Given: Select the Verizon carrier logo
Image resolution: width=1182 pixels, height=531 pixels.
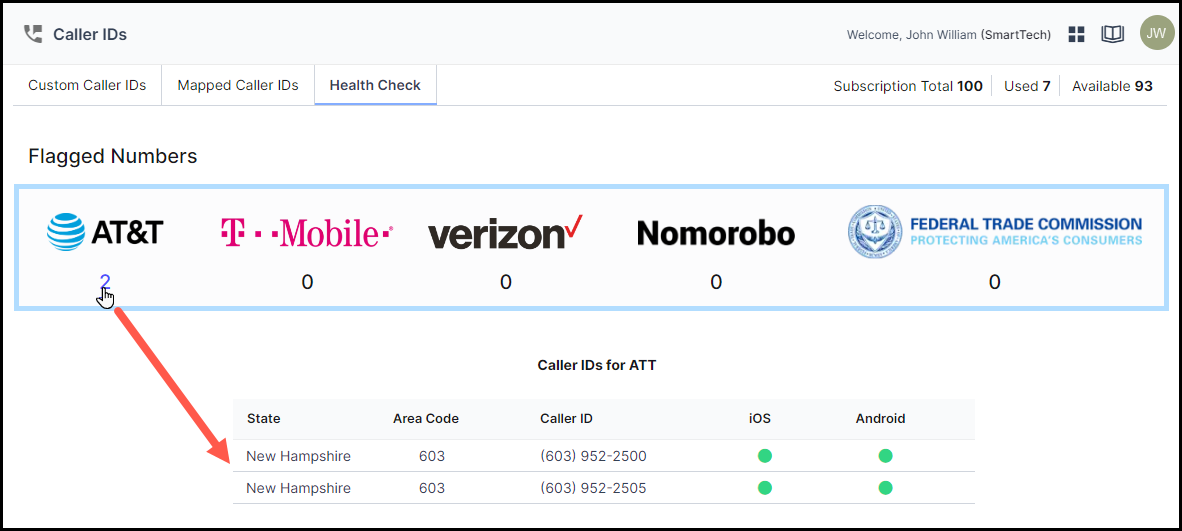Looking at the screenshot, I should (x=506, y=232).
